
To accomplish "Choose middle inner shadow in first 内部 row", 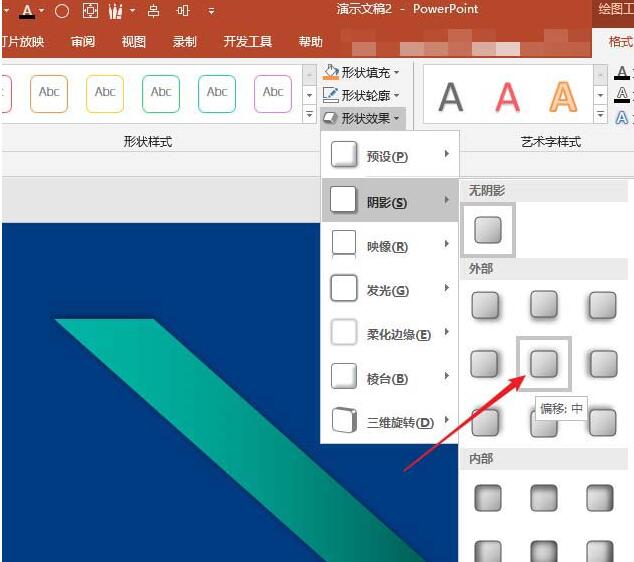I will (544, 498).
